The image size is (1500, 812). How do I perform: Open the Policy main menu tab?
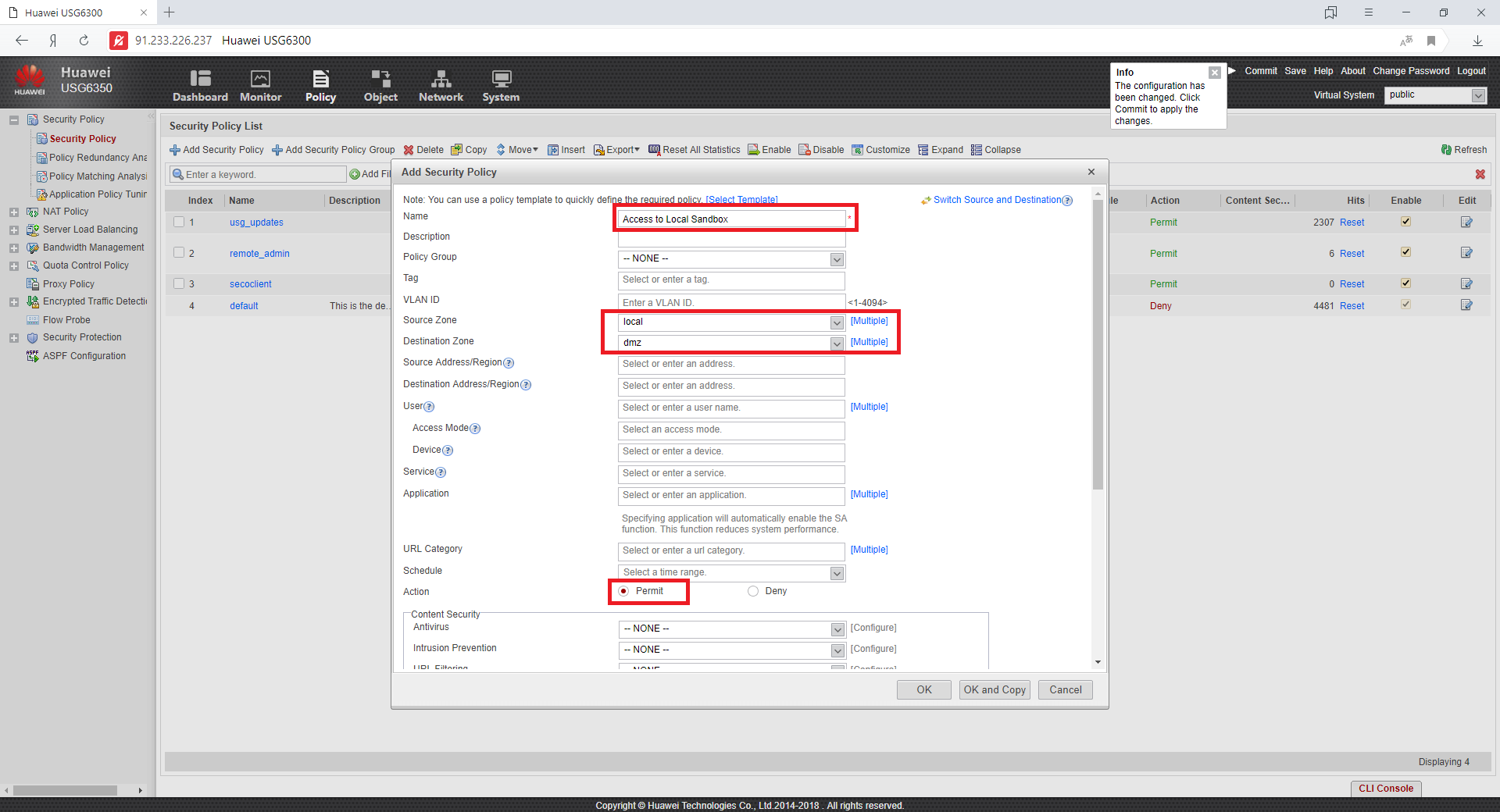(x=320, y=86)
